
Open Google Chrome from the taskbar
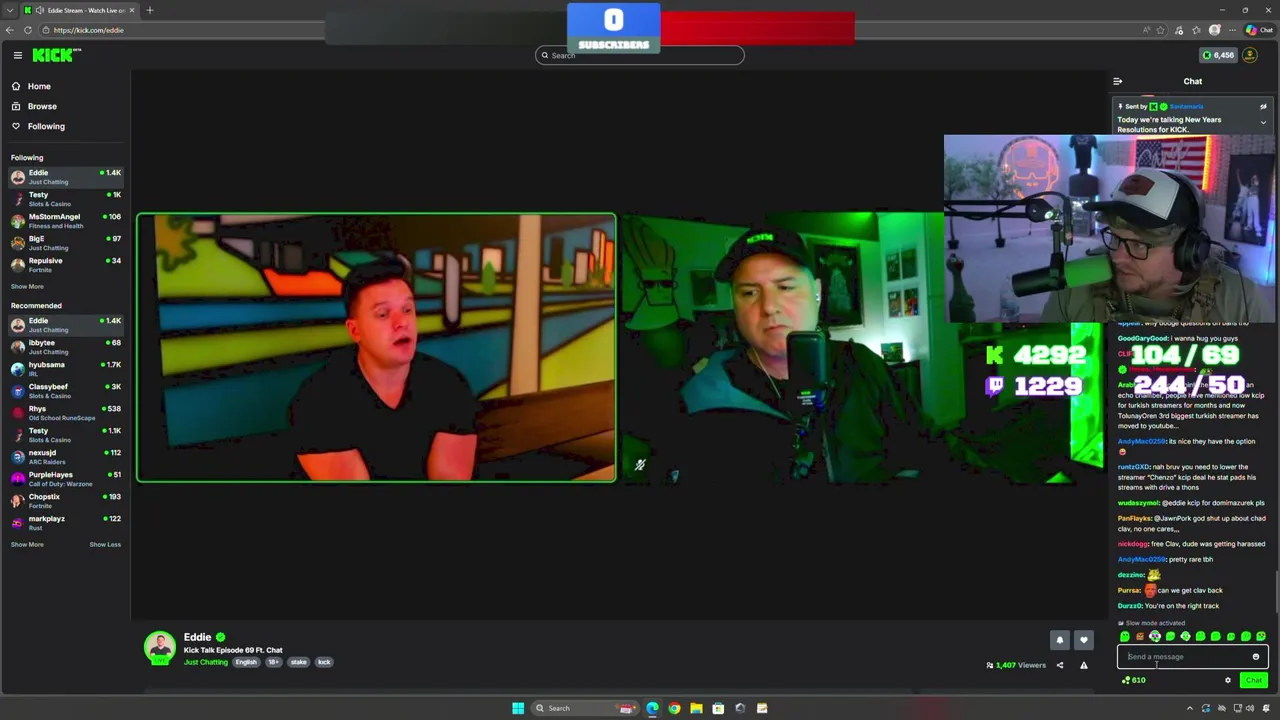tap(674, 708)
